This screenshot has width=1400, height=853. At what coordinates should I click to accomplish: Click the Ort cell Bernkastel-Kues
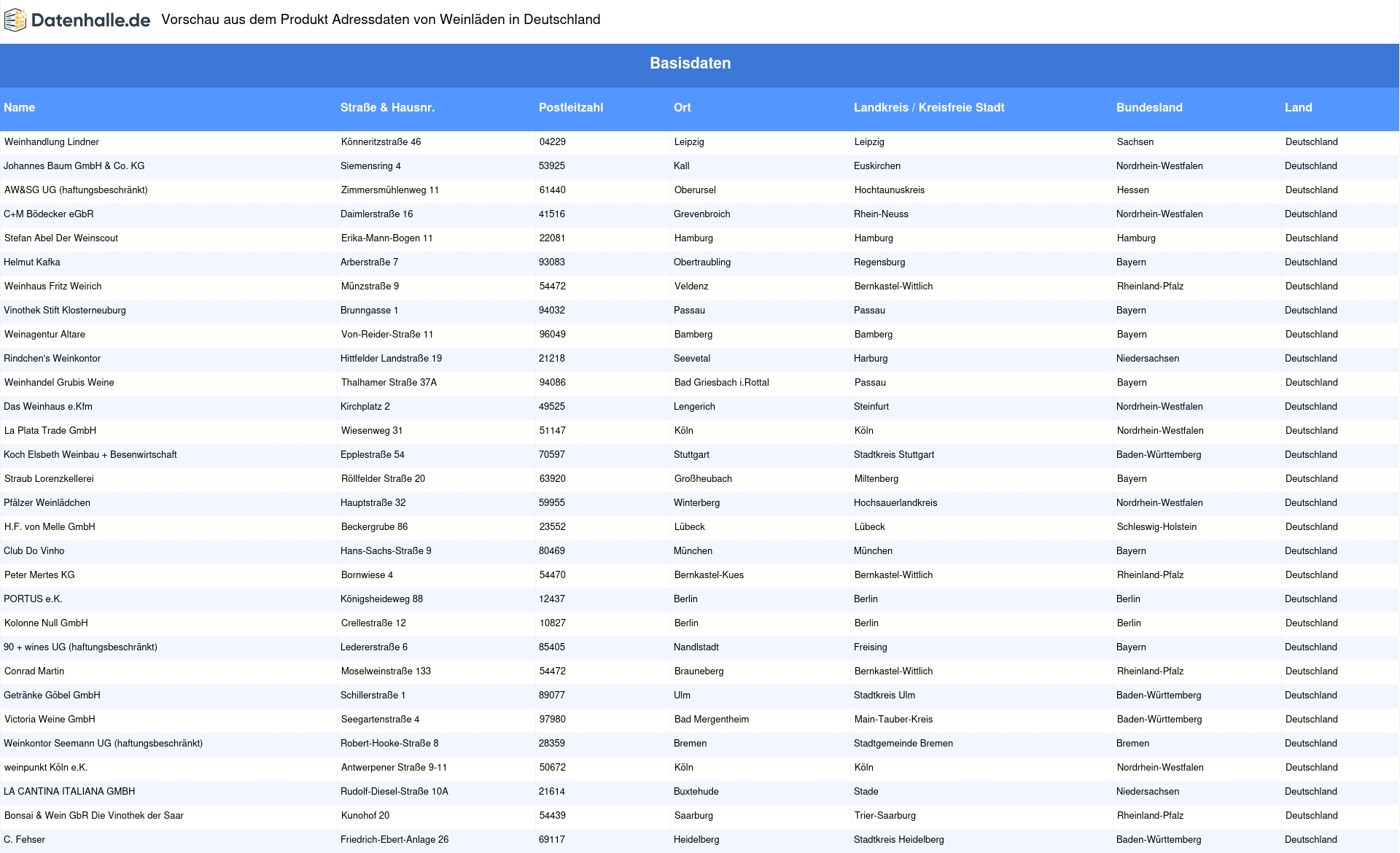709,575
